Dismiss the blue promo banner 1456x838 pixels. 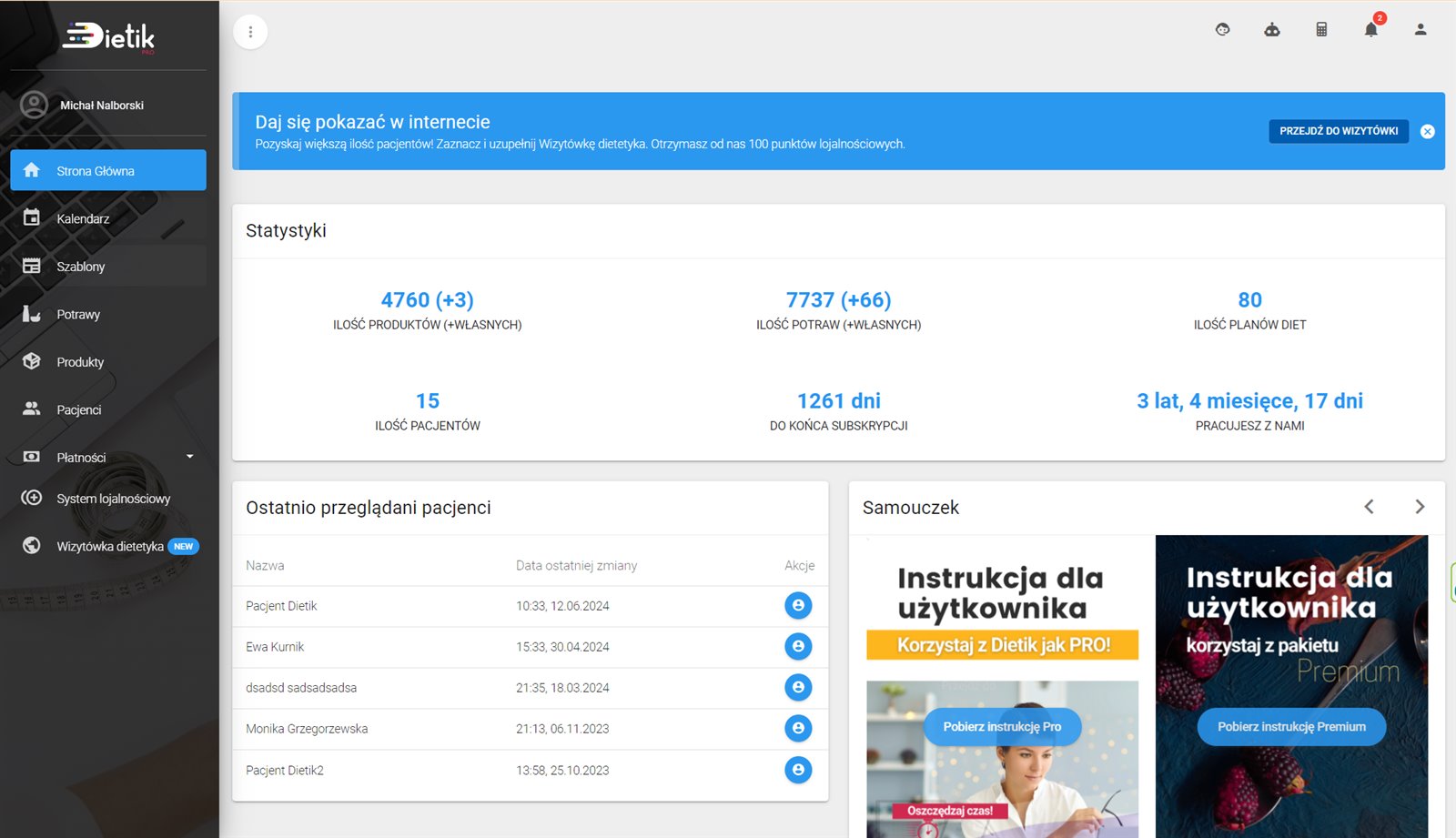coord(1427,131)
